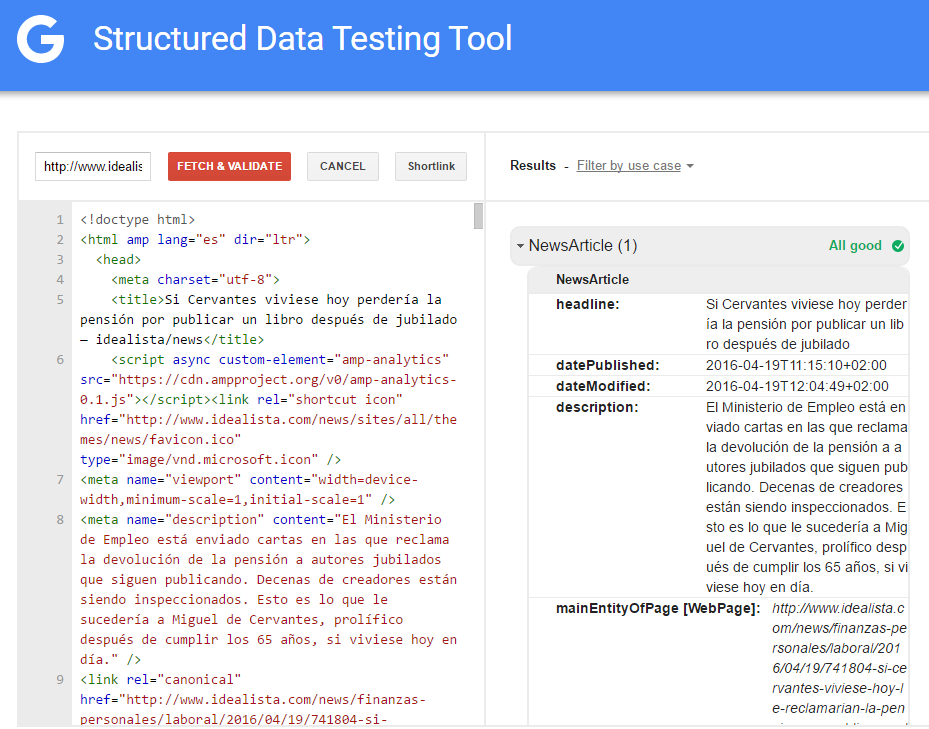
Task: Click the Structured Data Testing Tool title
Action: point(302,39)
